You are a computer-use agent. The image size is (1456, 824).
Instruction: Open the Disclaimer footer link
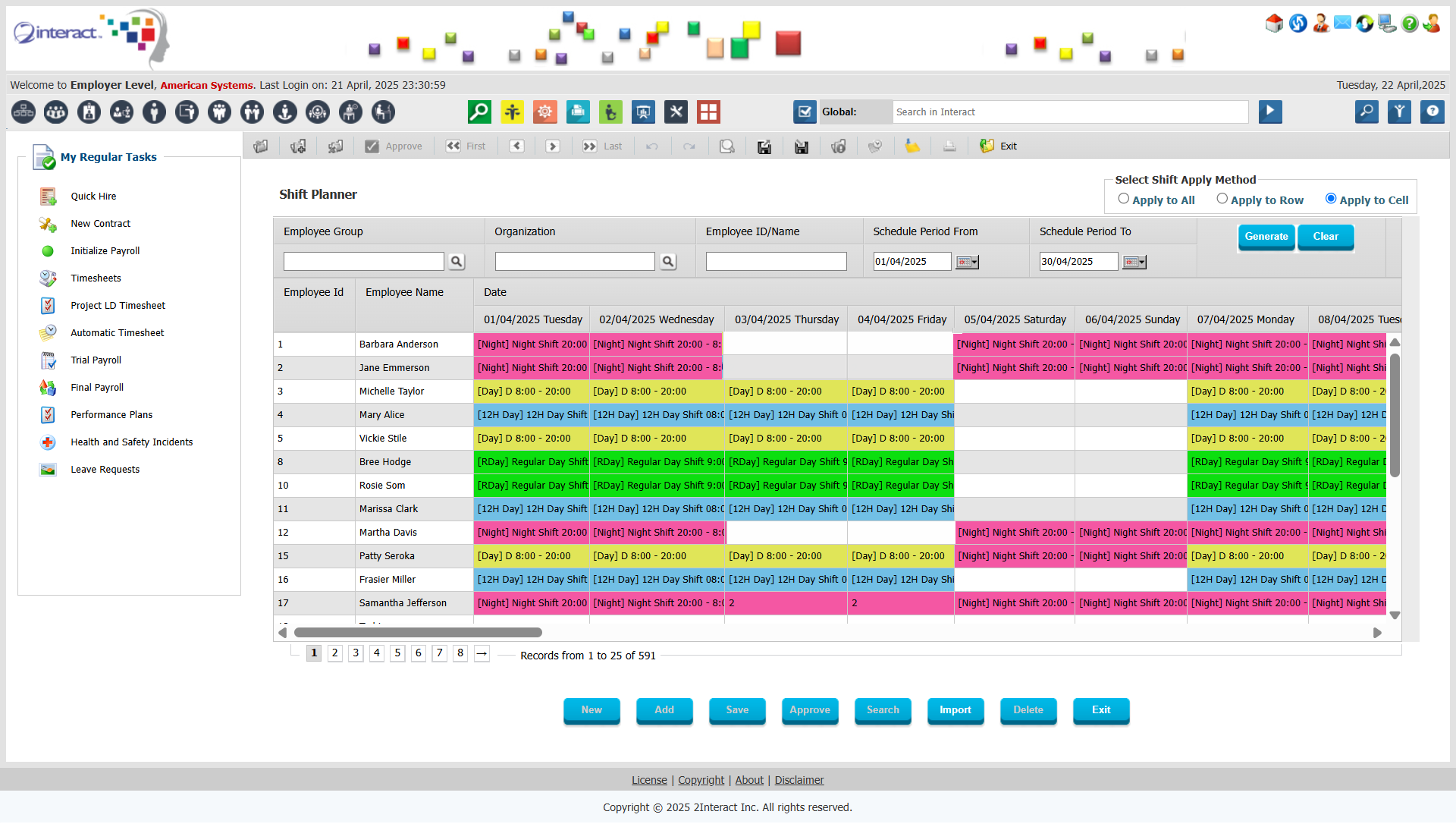[x=799, y=781]
